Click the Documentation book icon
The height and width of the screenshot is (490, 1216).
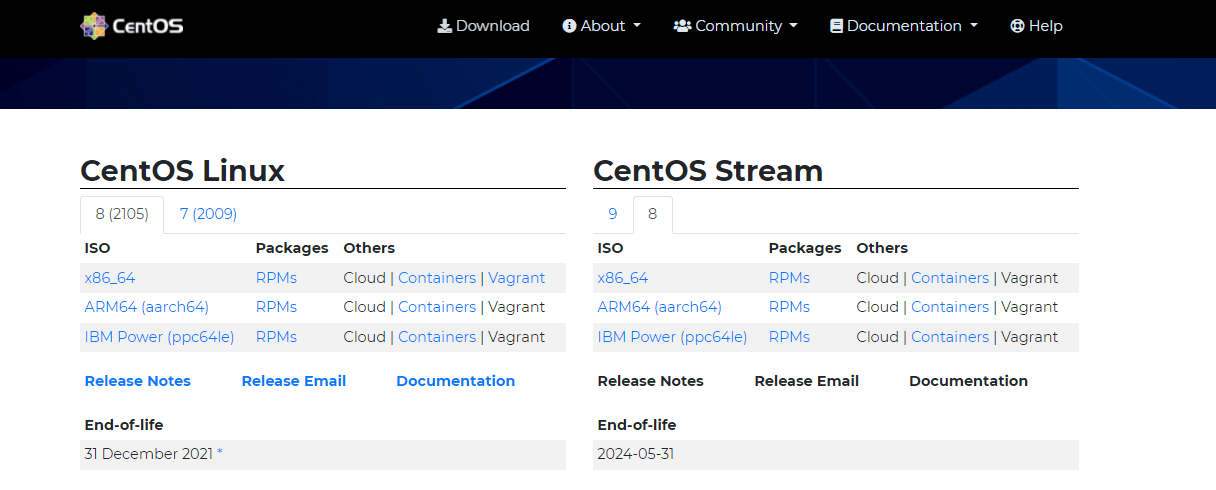tap(836, 26)
